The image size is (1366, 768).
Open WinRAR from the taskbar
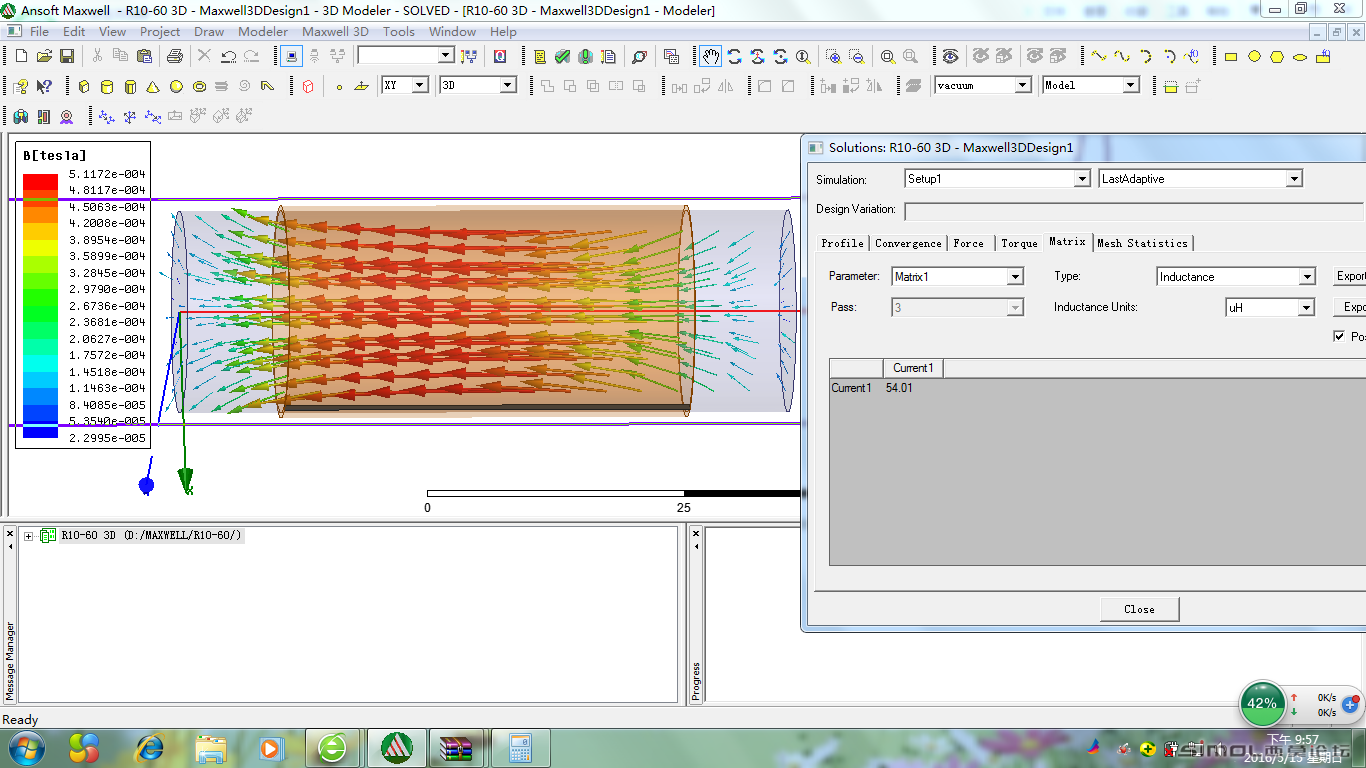coord(456,747)
